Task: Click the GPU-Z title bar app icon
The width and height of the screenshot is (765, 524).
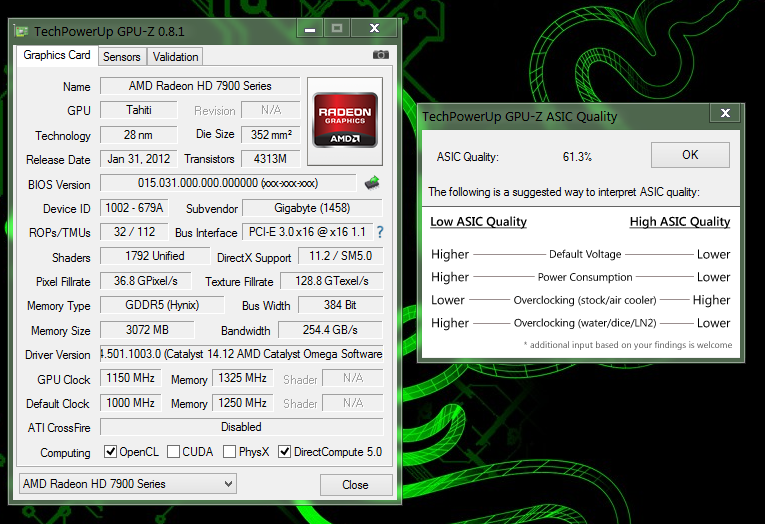Action: pyautogui.click(x=21, y=32)
